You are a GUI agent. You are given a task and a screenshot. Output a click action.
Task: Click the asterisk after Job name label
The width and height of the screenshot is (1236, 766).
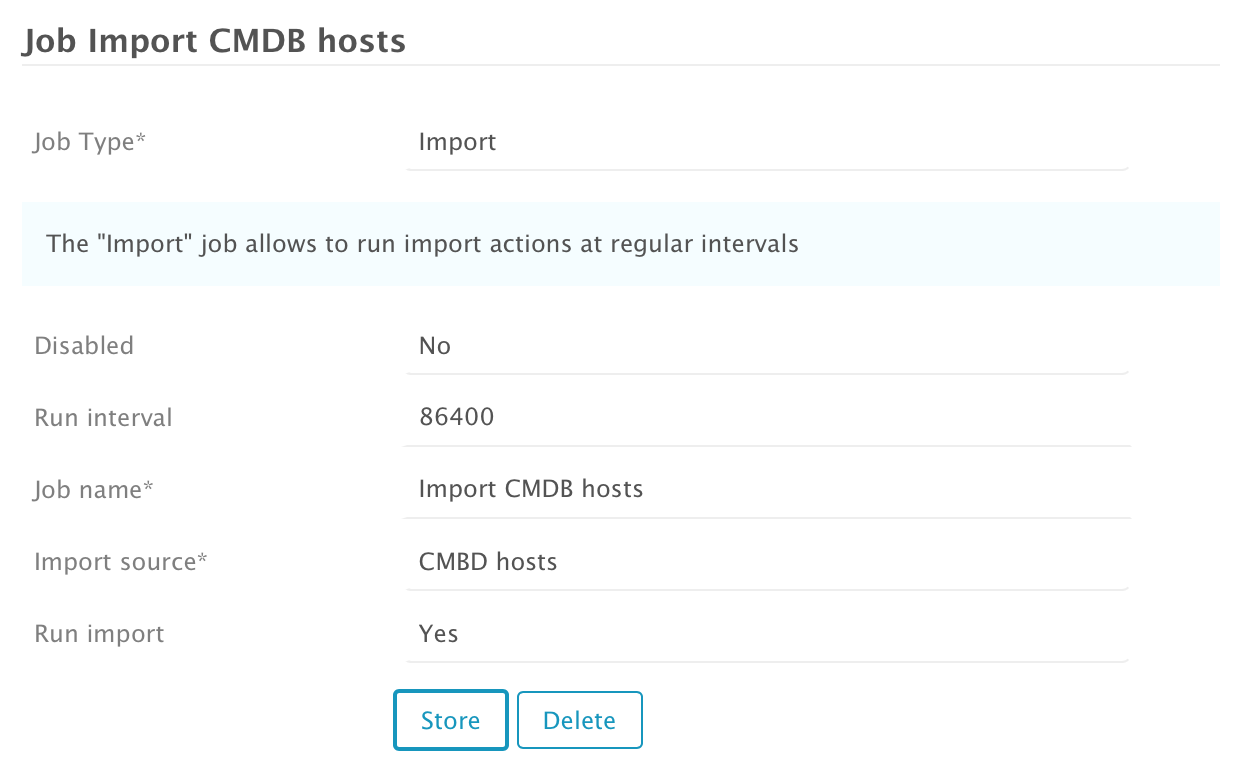coord(149,488)
